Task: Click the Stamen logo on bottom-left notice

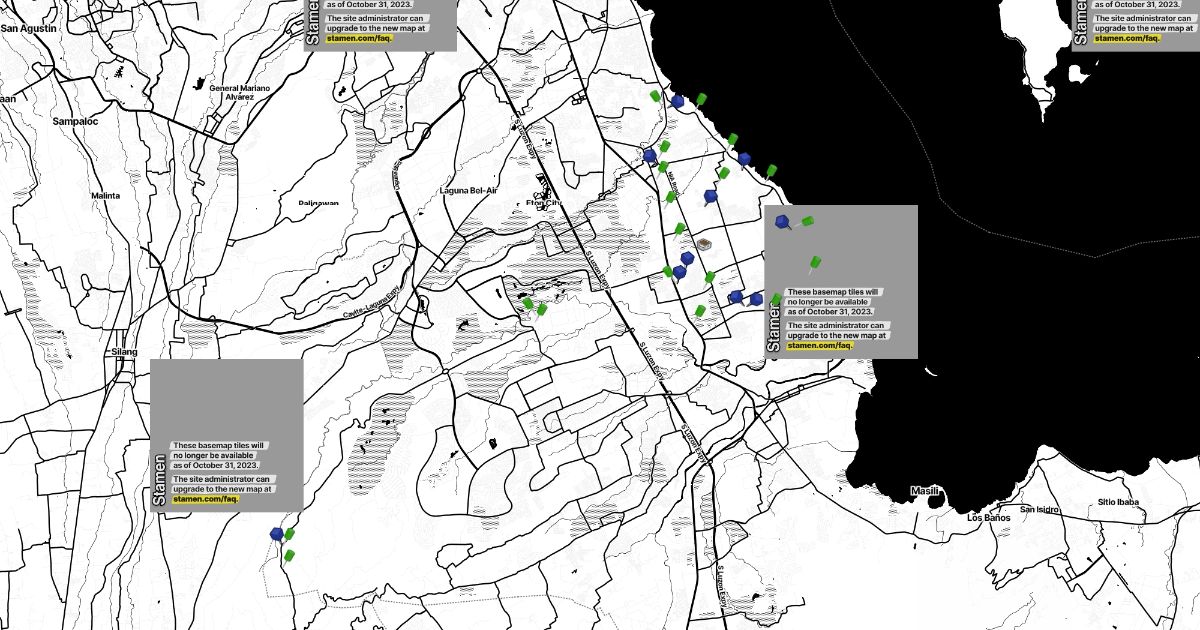Action: (158, 479)
